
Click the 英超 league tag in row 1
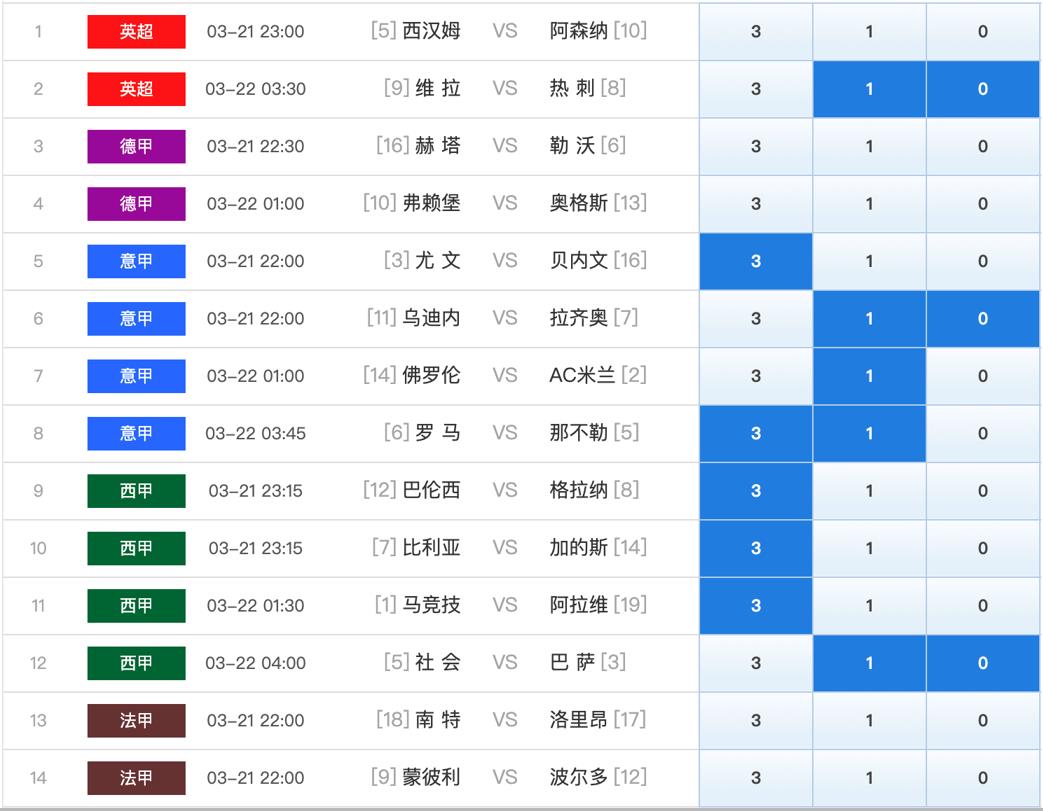click(x=136, y=31)
